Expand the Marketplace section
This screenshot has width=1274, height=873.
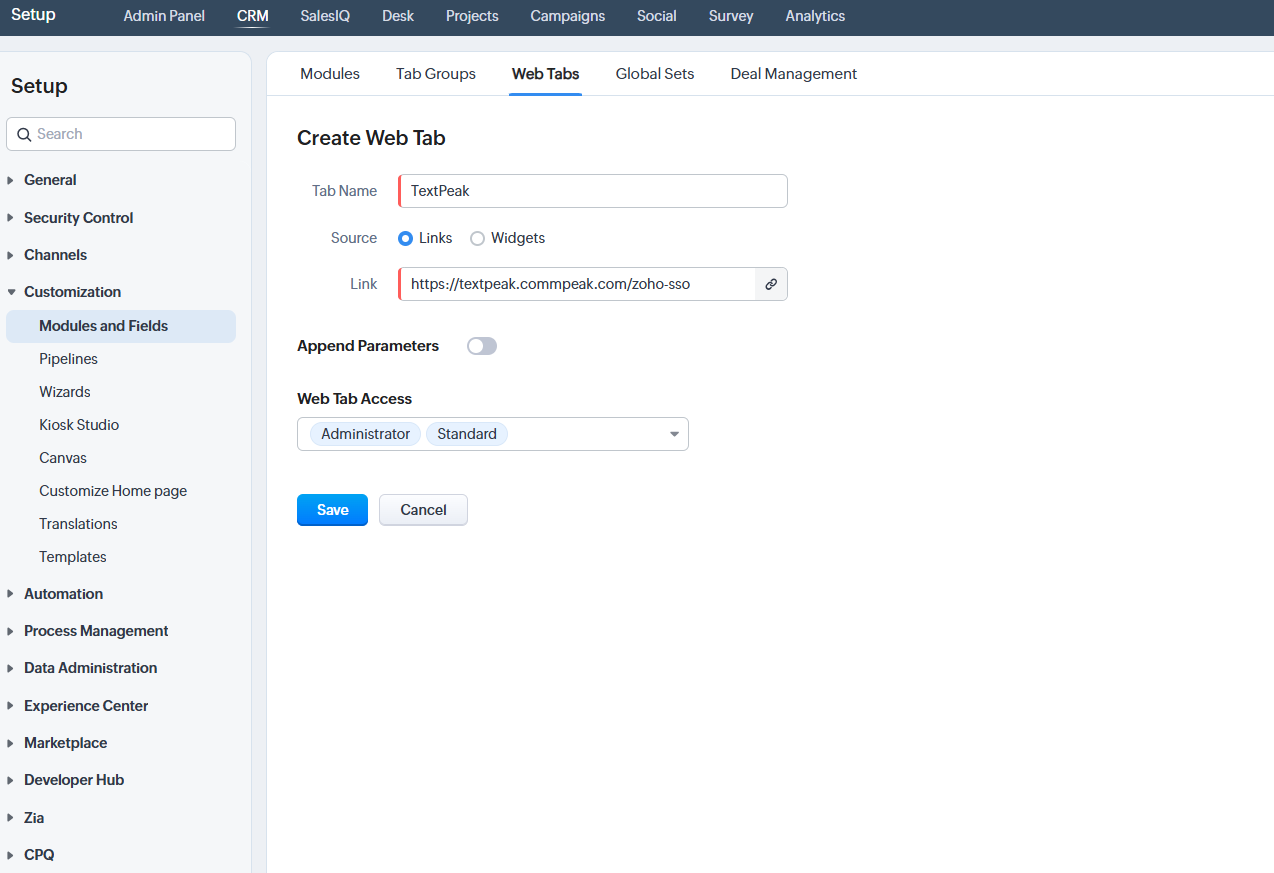tap(65, 743)
